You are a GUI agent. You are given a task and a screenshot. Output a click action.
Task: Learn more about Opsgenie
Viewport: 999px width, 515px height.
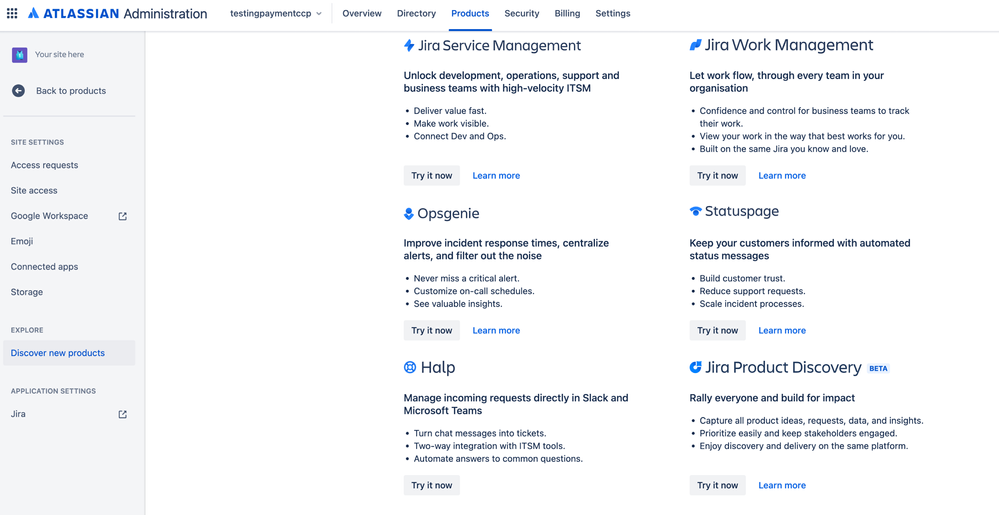tap(496, 331)
